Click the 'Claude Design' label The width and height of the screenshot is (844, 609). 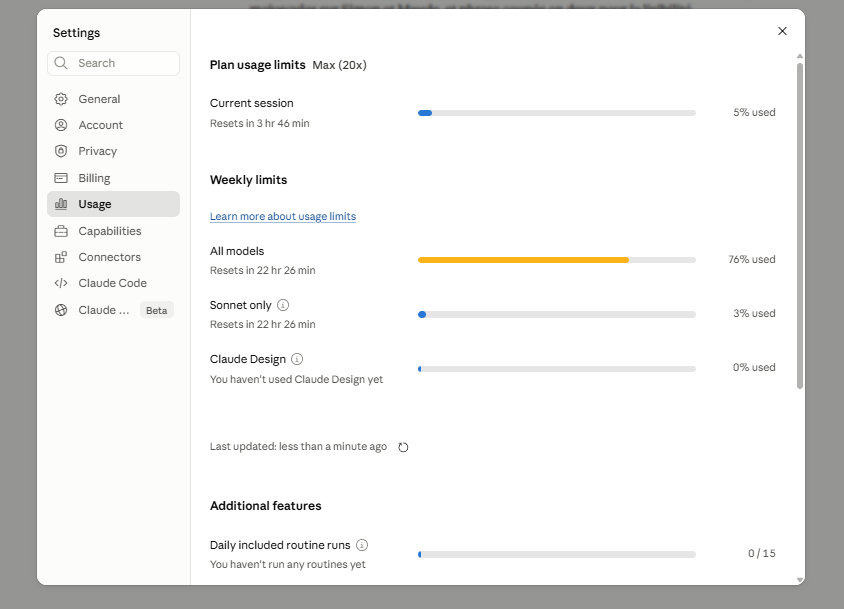(x=248, y=359)
